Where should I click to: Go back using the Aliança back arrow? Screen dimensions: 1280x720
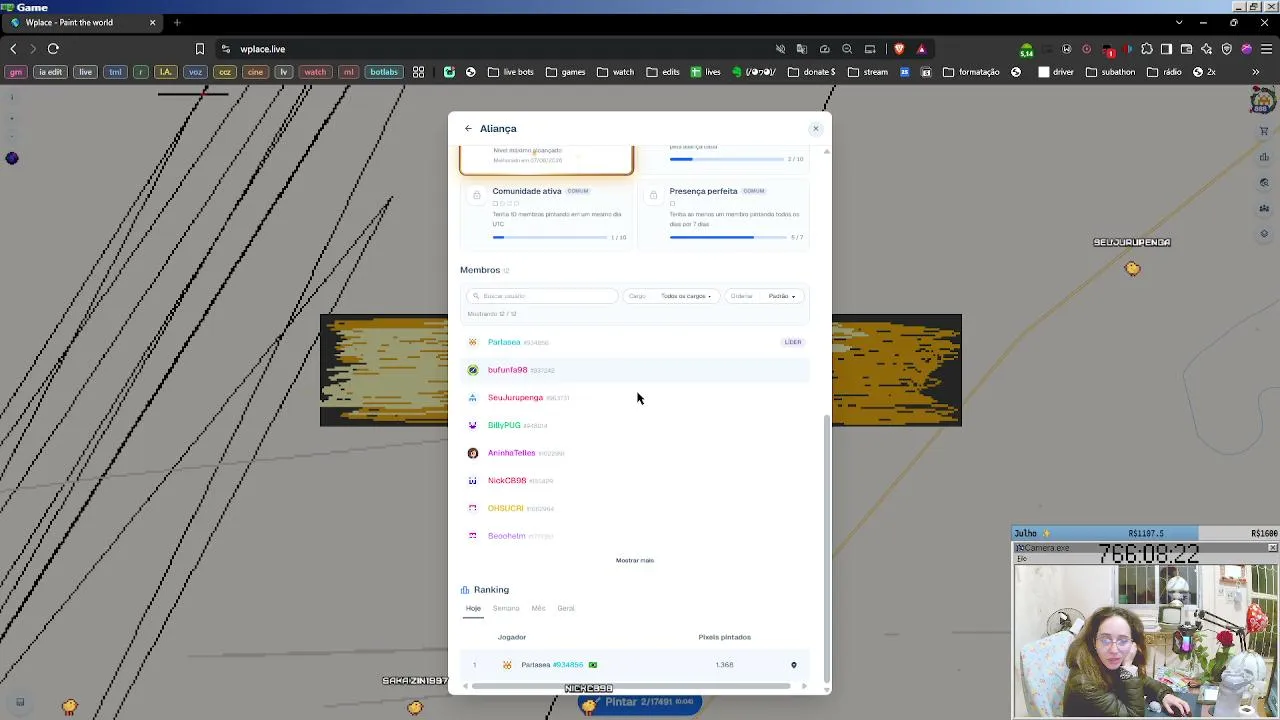coord(468,129)
